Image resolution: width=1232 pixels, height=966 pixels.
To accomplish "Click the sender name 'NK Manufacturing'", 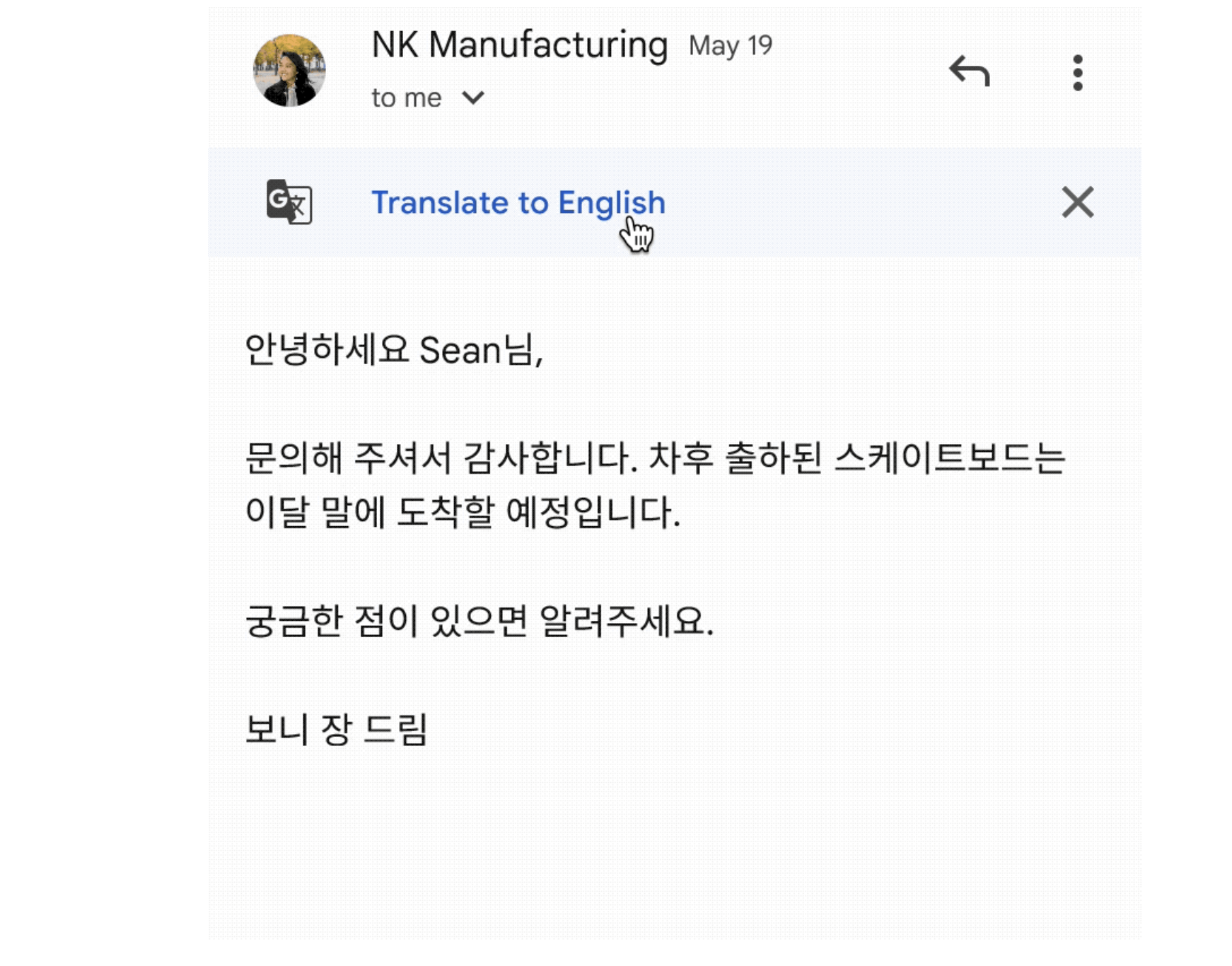I will tap(520, 44).
